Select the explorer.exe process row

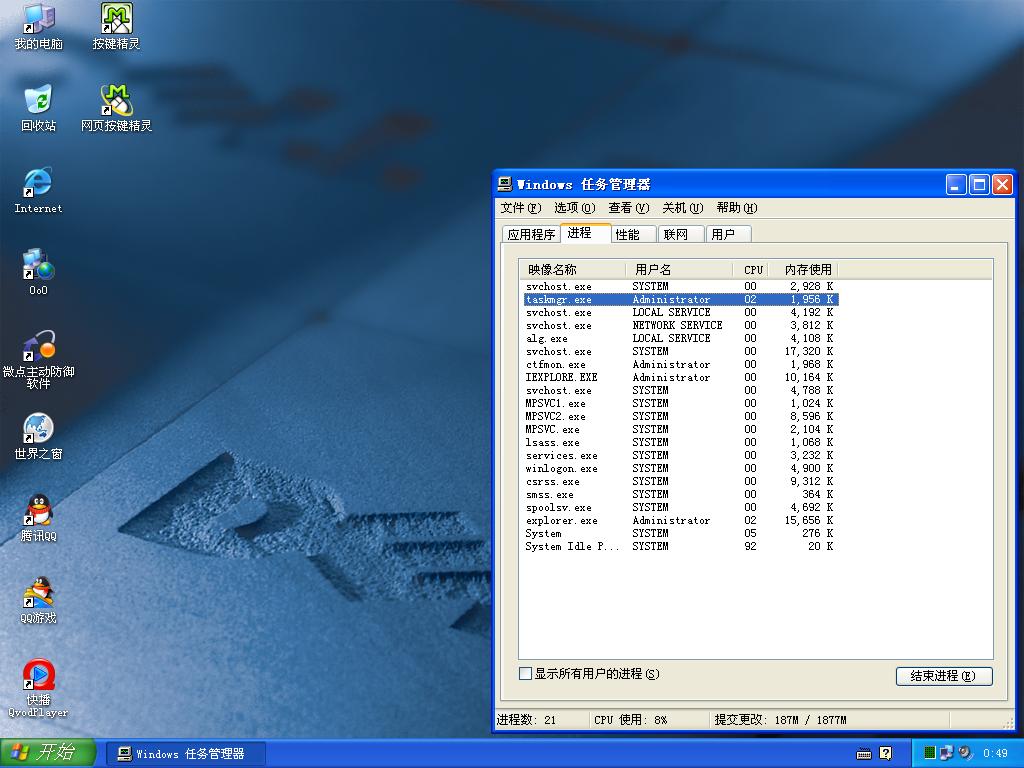tap(562, 521)
